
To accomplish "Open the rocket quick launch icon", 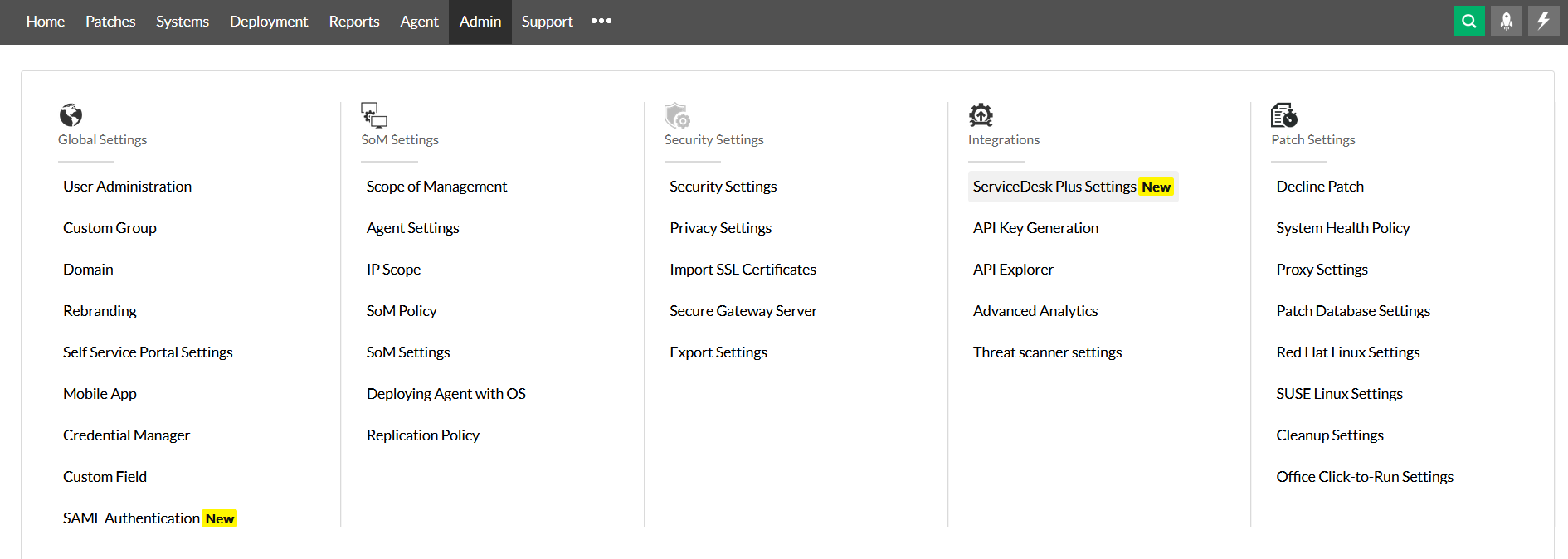I will click(1506, 22).
